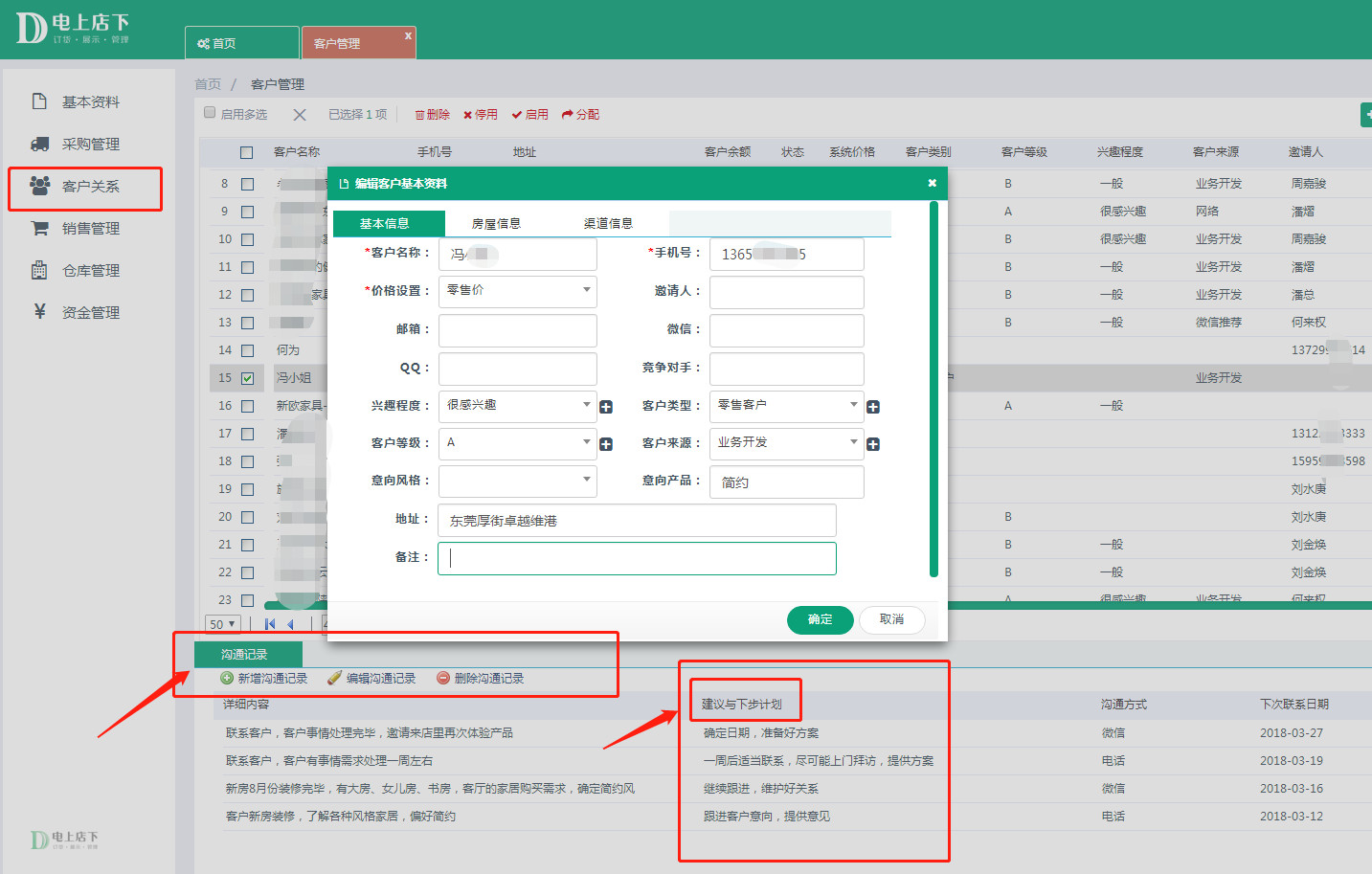Viewport: 1372px width, 874px height.
Task: Open 采购管理 truck icon in sidebar
Action: coord(39,144)
